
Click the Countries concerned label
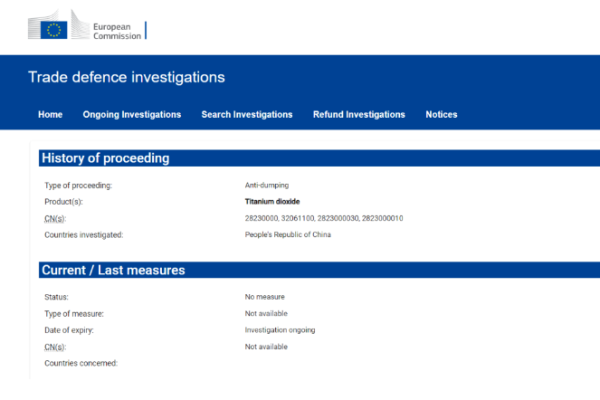[x=81, y=363]
